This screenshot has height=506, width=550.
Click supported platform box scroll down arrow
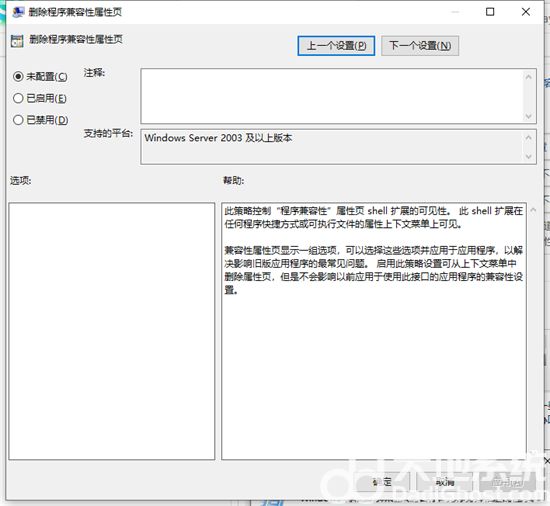click(x=529, y=156)
